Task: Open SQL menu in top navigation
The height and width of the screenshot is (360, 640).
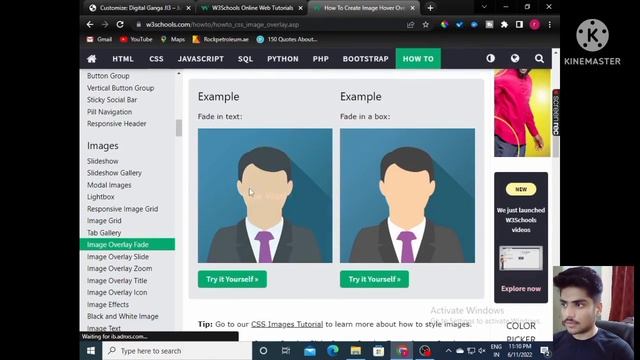Action: 245,59
